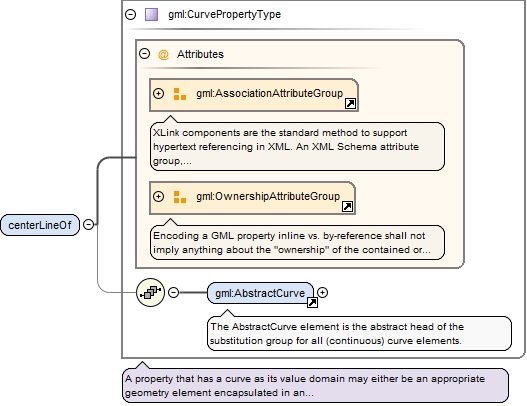The image size is (527, 406).
Task: Expand gml:AssociationAttributeGroup with its plus button
Action: coord(158,93)
